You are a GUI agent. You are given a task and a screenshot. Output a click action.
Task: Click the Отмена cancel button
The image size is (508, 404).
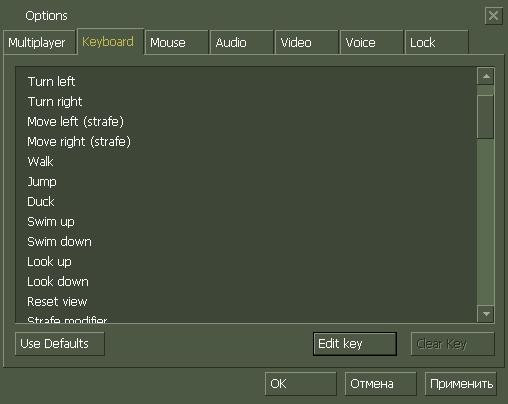(x=380, y=384)
